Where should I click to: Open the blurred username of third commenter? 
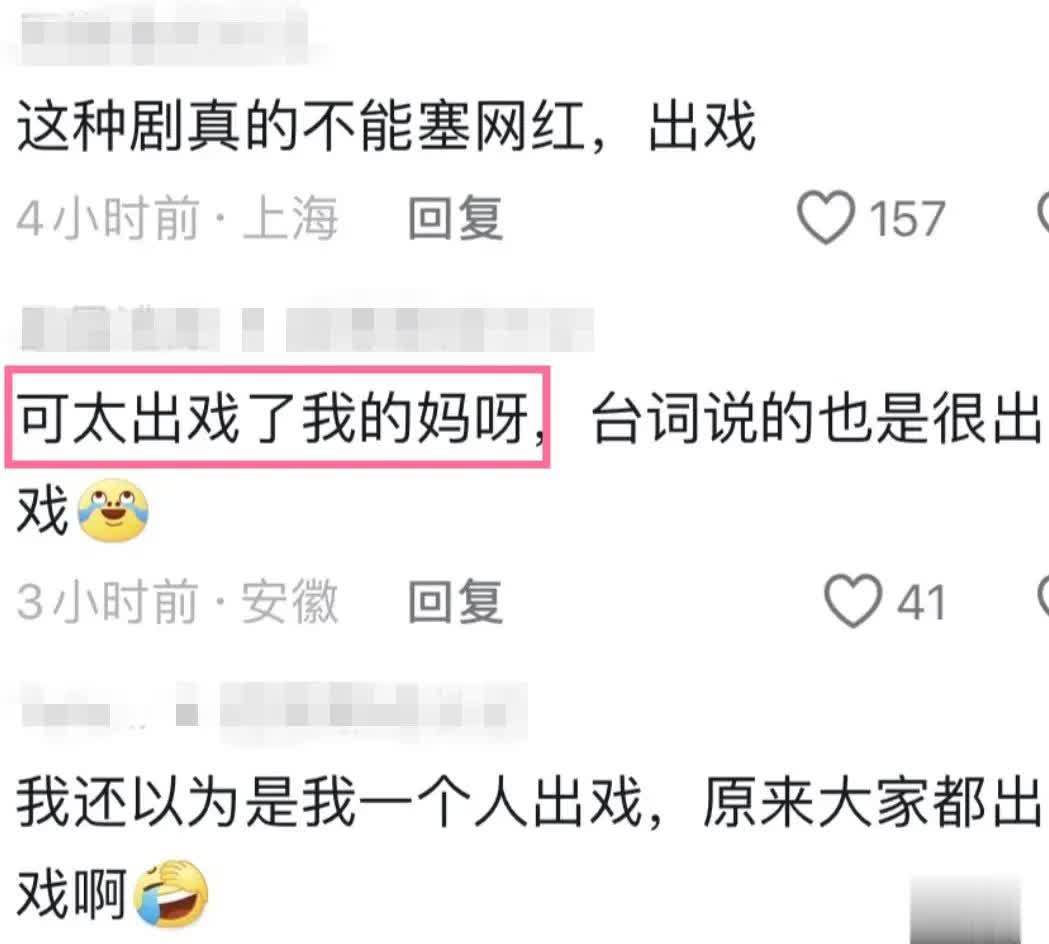pyautogui.click(x=273, y=711)
